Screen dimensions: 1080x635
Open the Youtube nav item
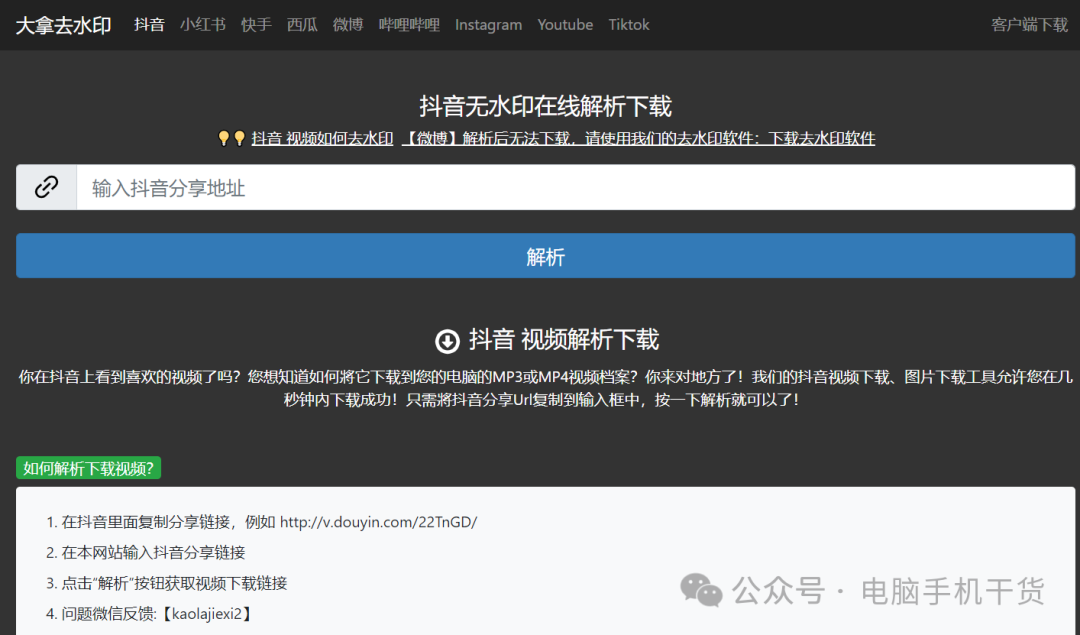[565, 25]
